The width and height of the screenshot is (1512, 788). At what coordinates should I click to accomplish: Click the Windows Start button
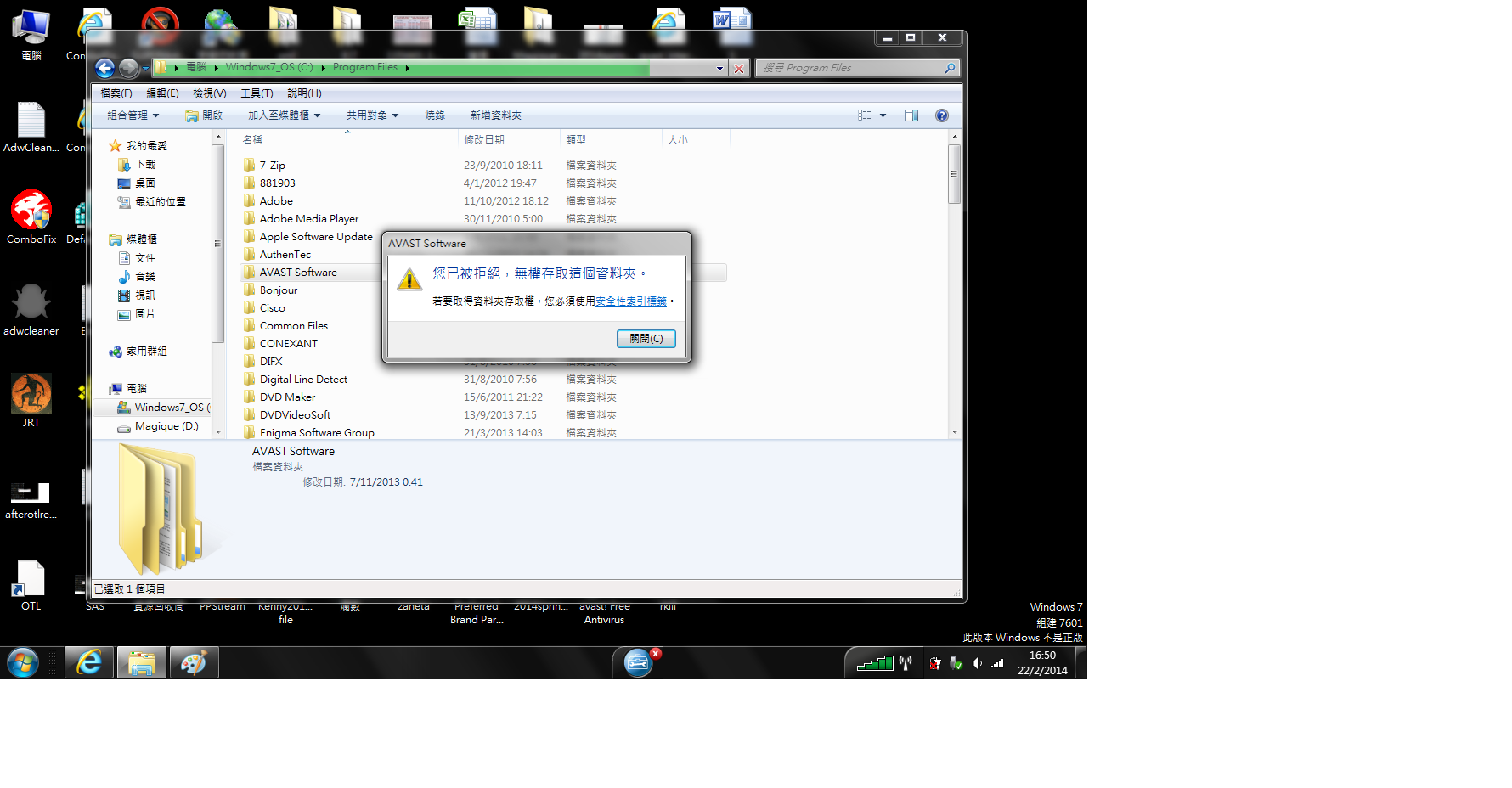(23, 662)
